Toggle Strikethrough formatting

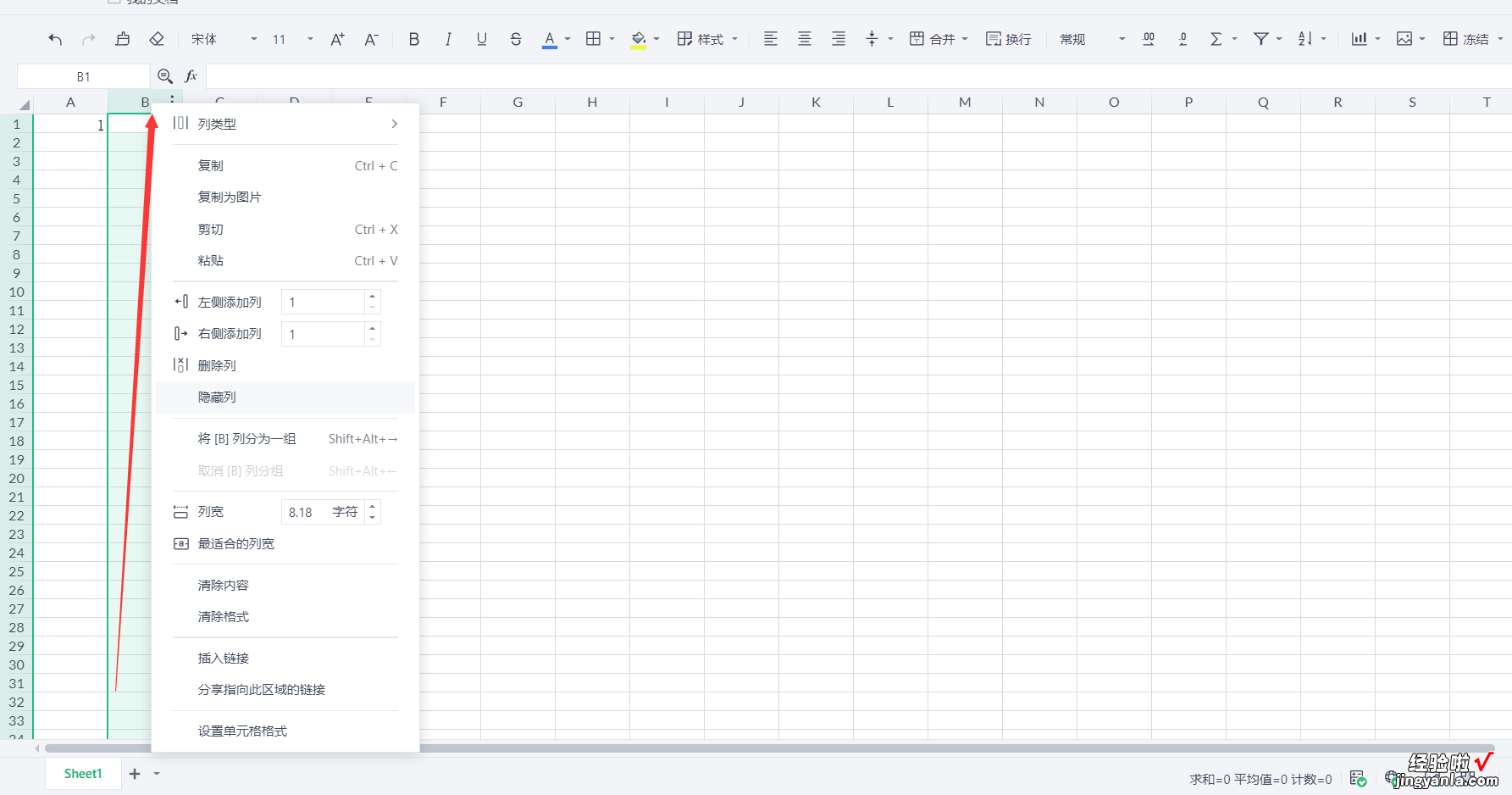[x=516, y=39]
